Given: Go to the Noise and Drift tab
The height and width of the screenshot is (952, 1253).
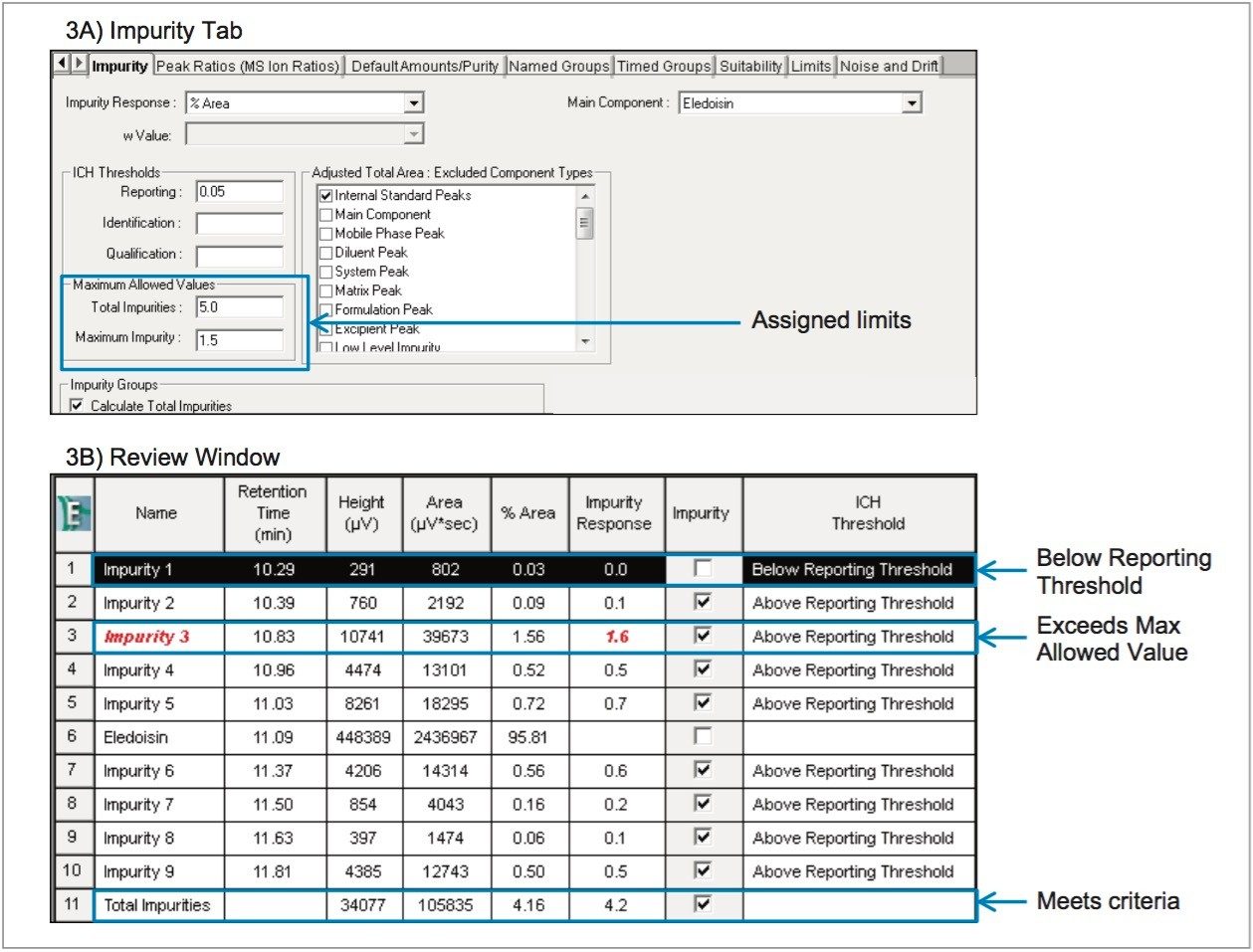Looking at the screenshot, I should pos(889,67).
